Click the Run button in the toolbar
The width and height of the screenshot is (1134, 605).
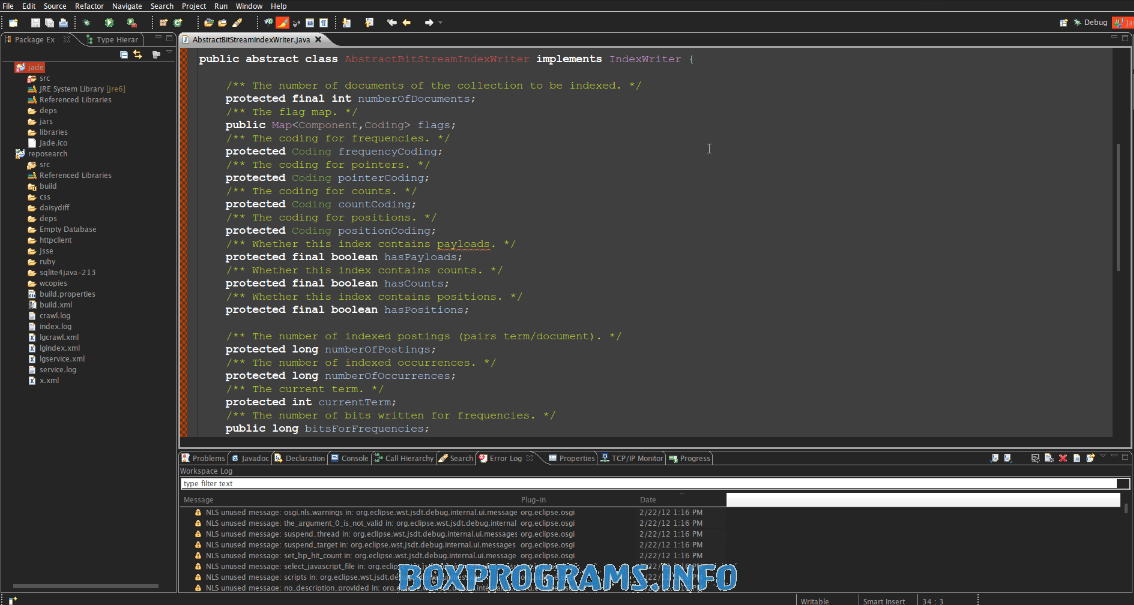point(109,22)
